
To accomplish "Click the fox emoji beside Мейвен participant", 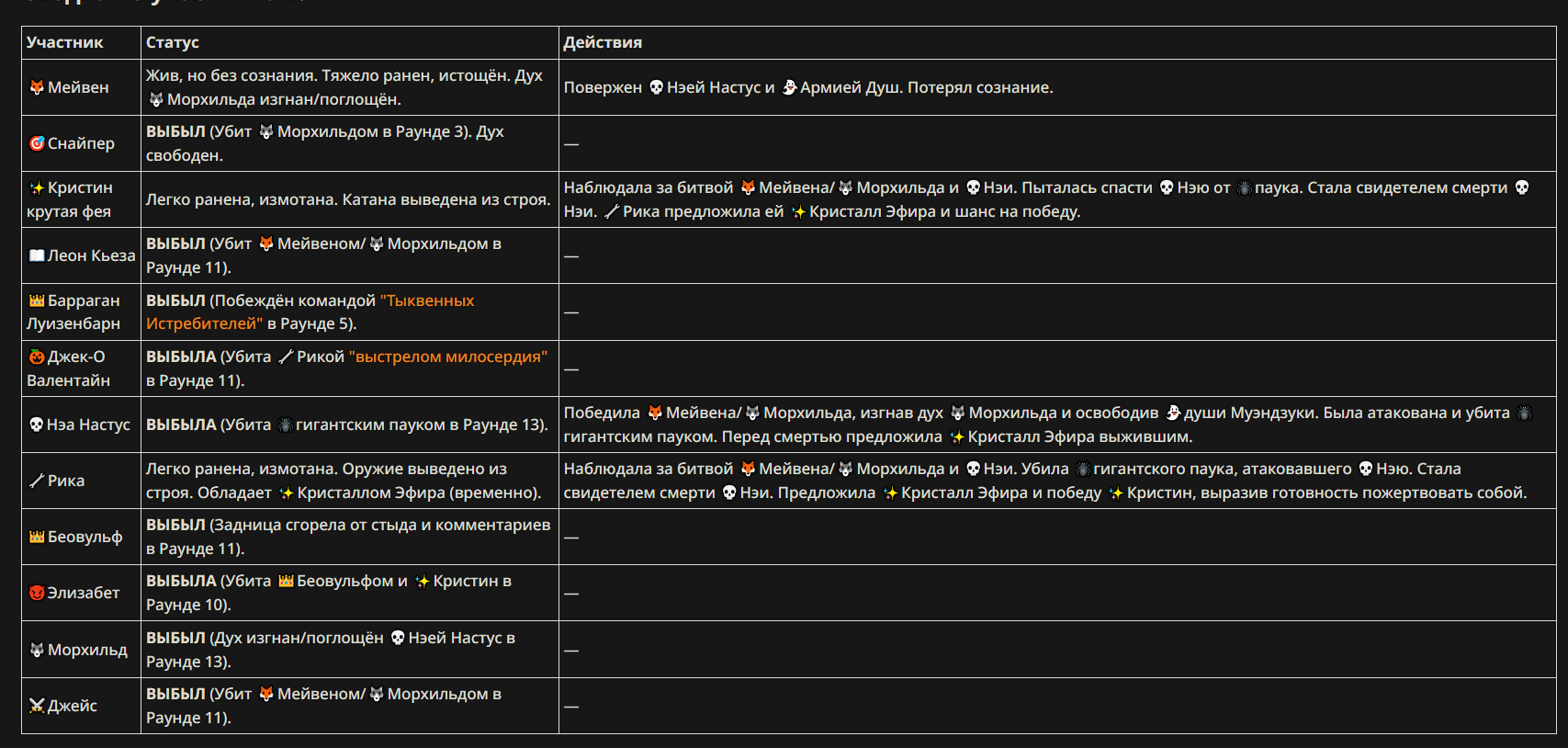I will click(37, 87).
